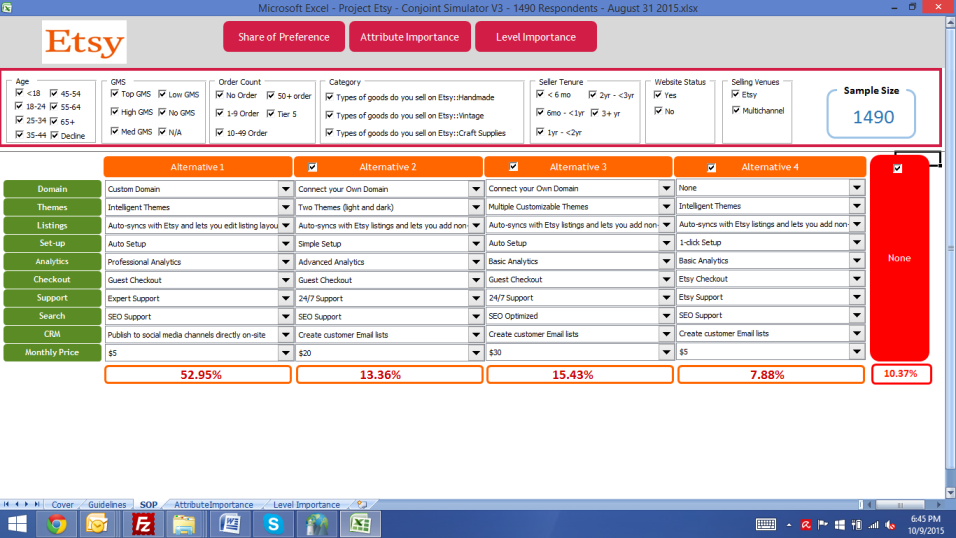
Task: Open the on-screen keyboard tray icon
Action: tap(767, 524)
